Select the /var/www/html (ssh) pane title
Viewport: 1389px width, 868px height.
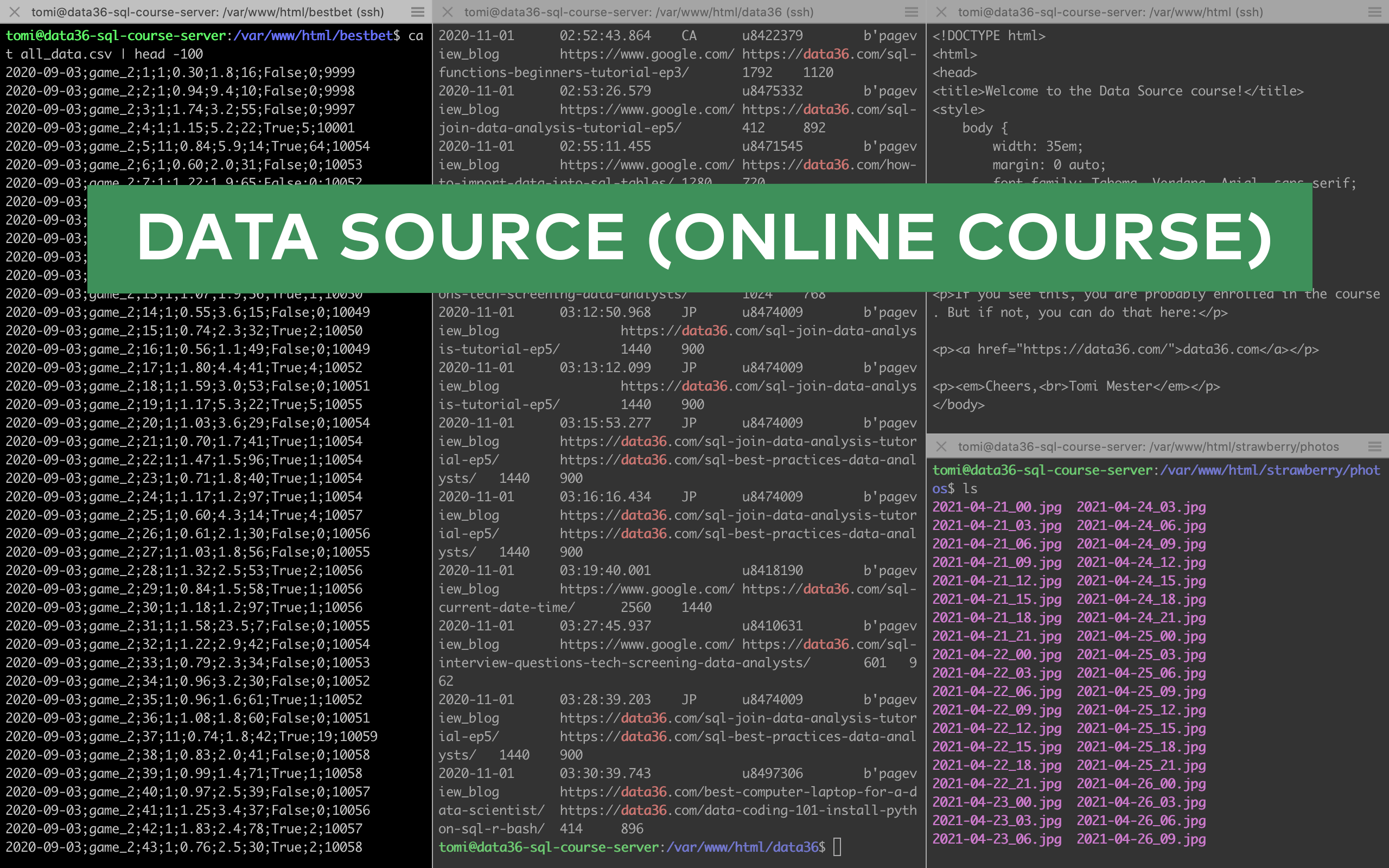pos(1111,11)
